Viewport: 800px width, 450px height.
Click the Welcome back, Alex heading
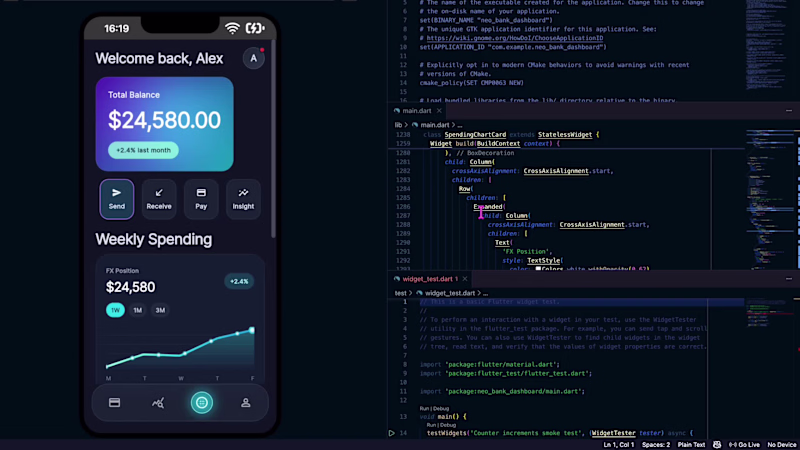click(159, 59)
